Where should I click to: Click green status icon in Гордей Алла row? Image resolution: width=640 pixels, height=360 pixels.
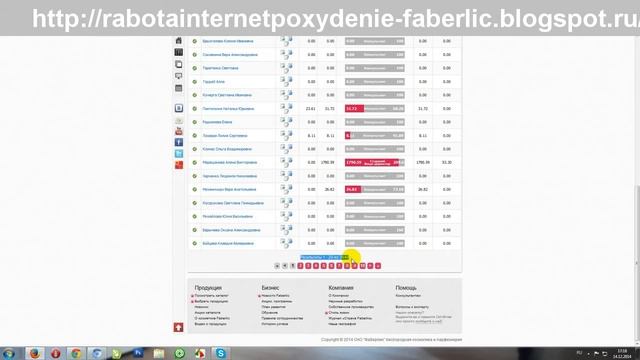[x=195, y=82]
